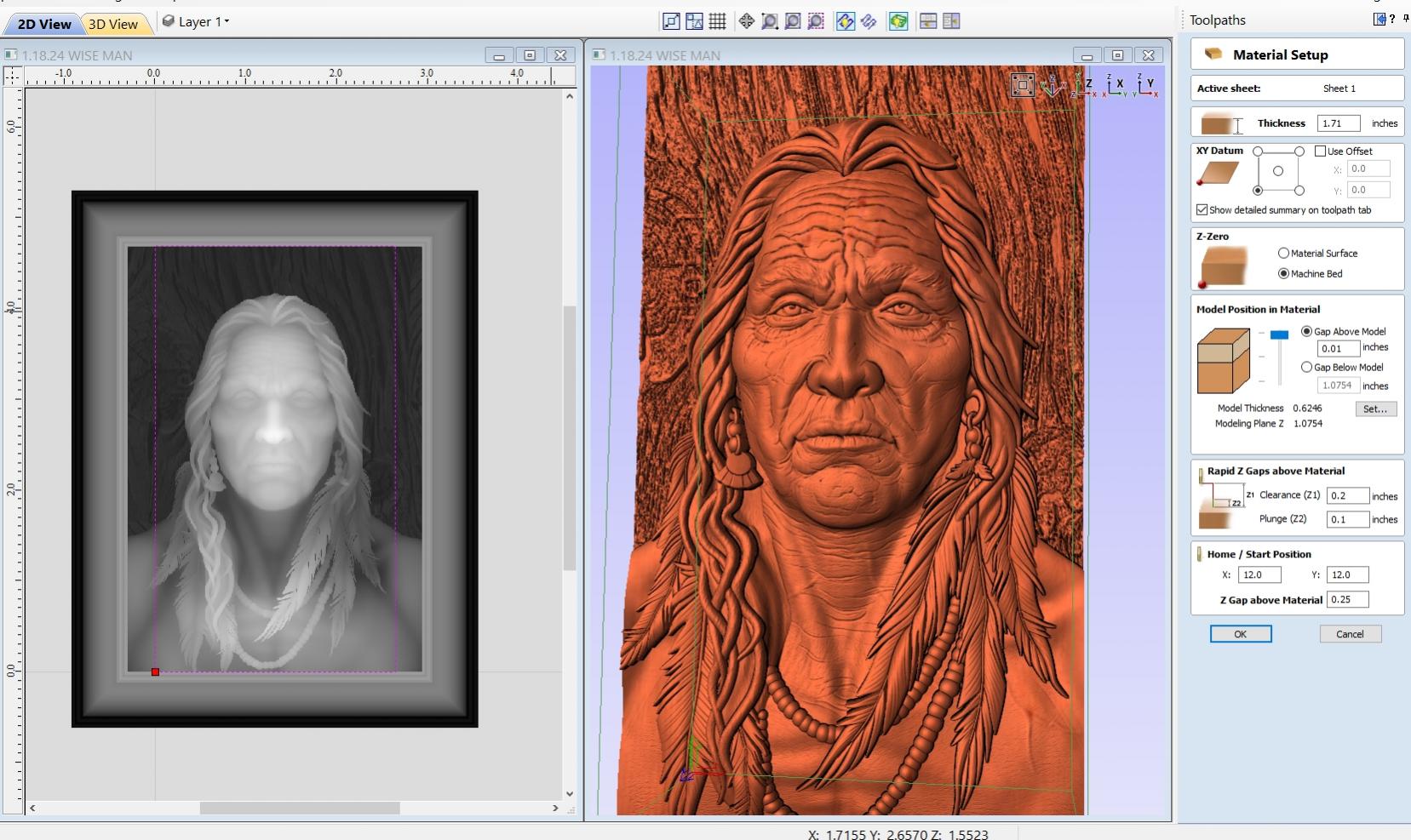Viewport: 1411px width, 840px height.
Task: Click the blue model position slider handle
Action: (x=1279, y=335)
